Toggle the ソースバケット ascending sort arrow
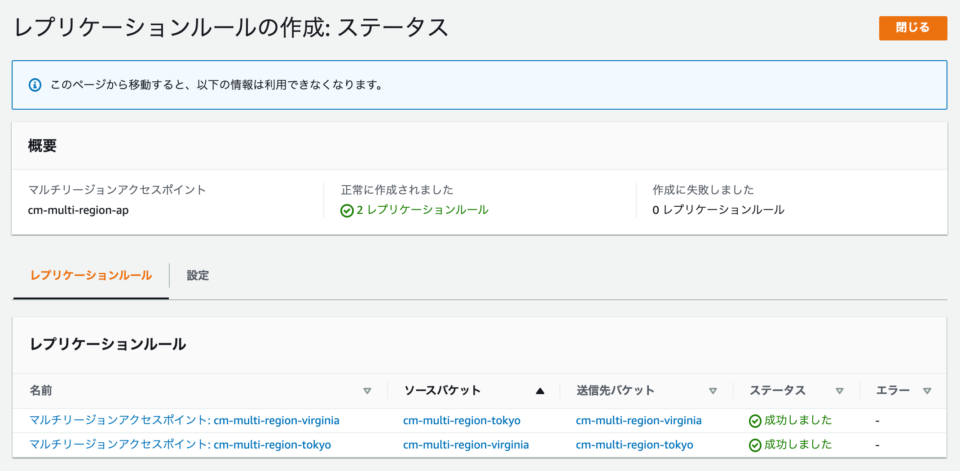Viewport: 960px width, 471px height. tap(540, 391)
